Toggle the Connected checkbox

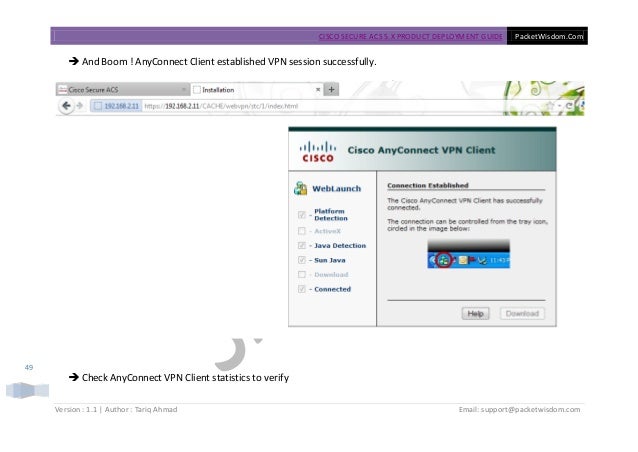pos(302,289)
